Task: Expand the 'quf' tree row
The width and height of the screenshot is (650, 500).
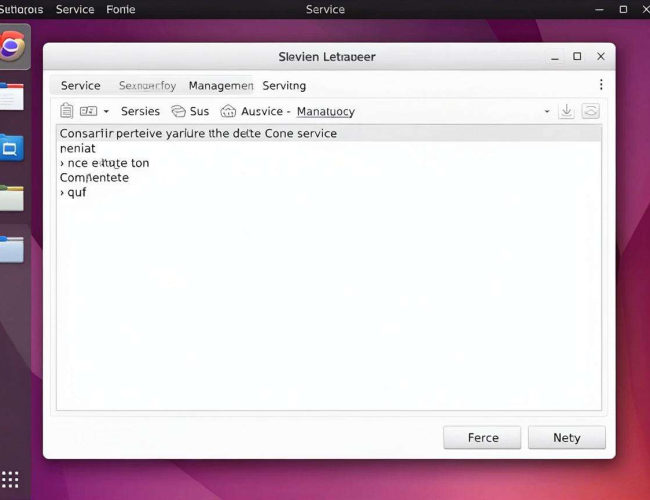Action: (x=62, y=193)
